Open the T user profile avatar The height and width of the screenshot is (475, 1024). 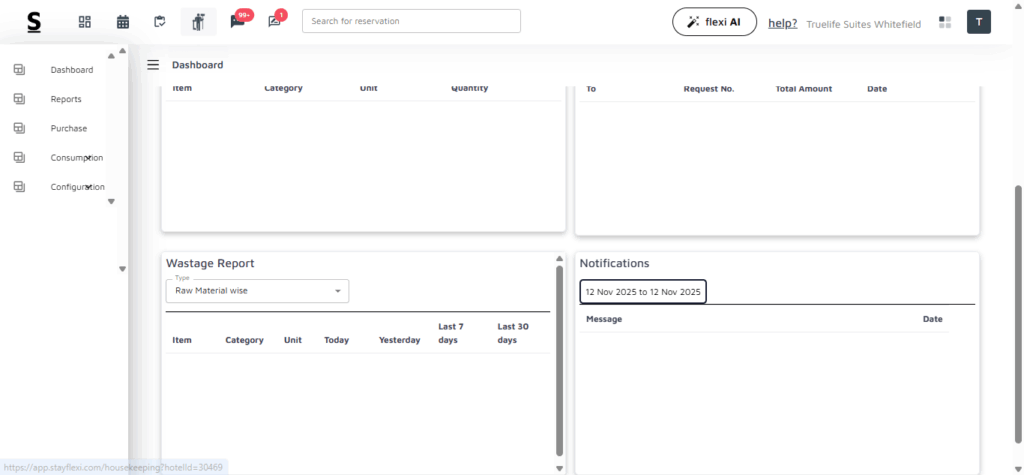point(978,22)
